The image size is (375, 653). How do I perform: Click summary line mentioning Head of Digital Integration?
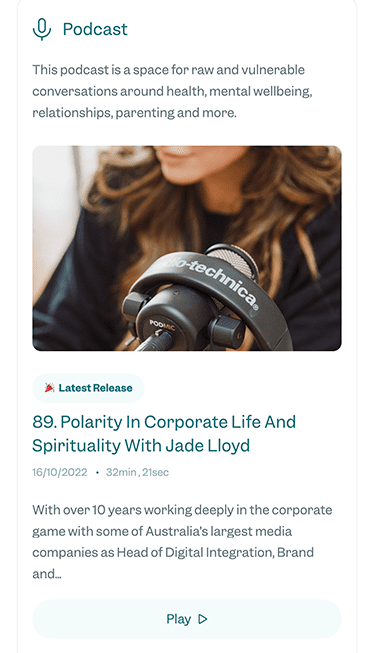coord(173,553)
